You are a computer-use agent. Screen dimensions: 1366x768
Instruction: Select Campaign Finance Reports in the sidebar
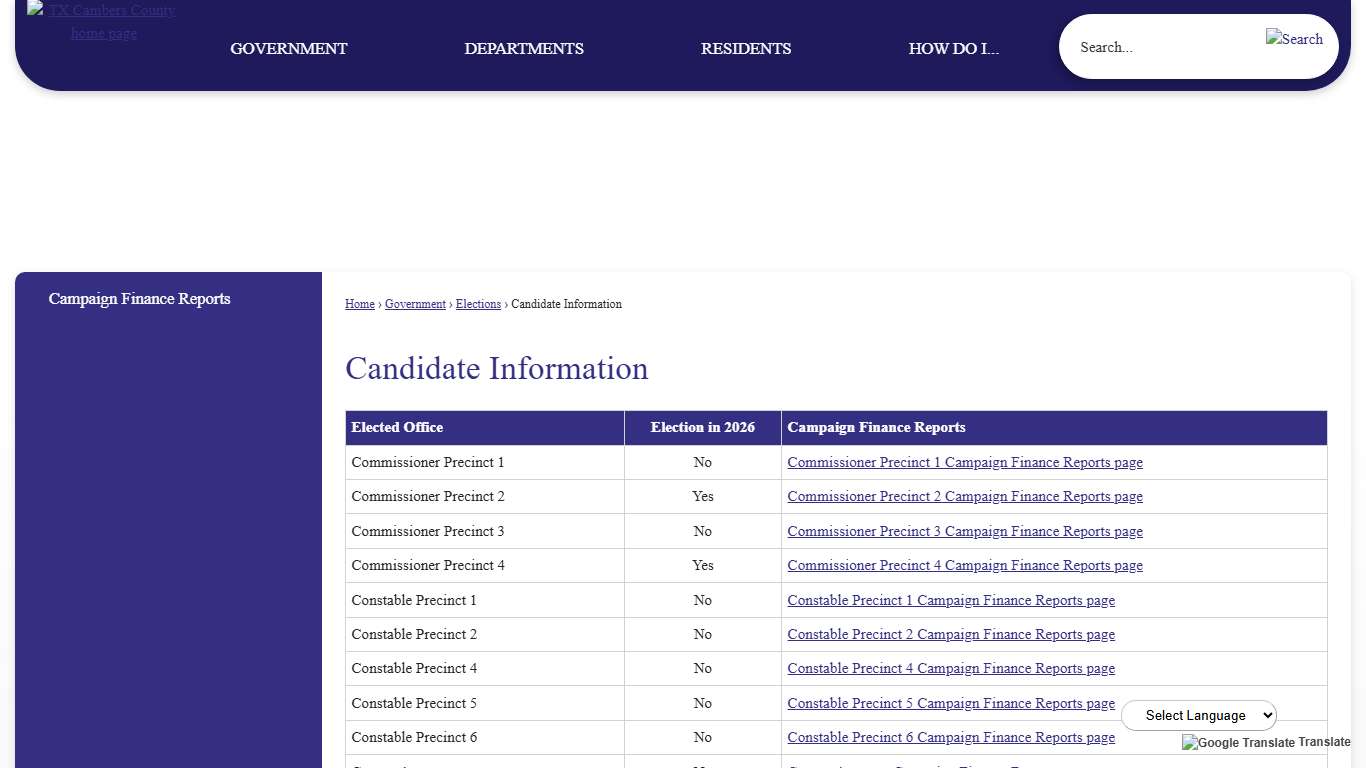point(139,299)
